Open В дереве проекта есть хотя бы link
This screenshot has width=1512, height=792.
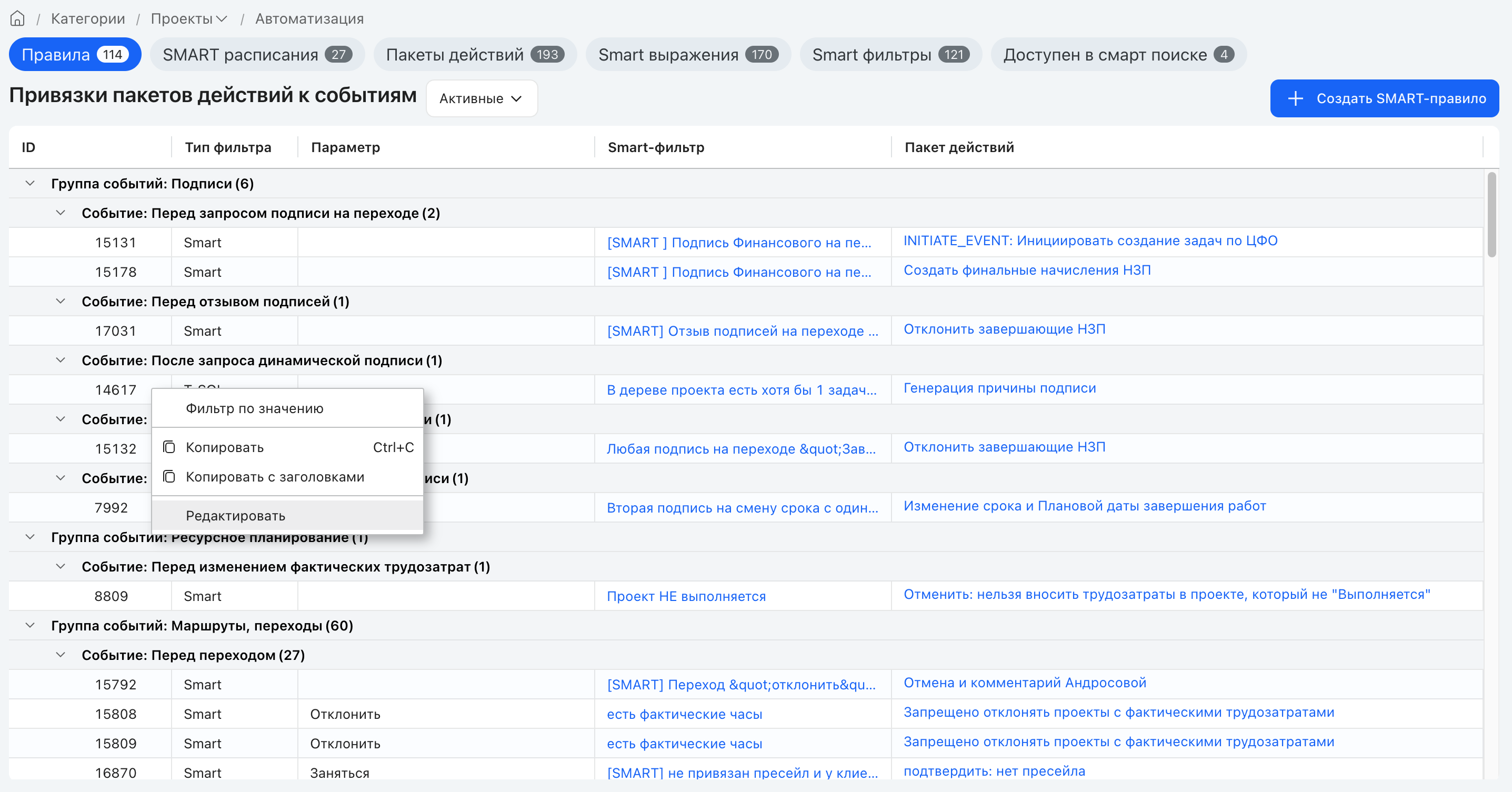[x=742, y=390]
